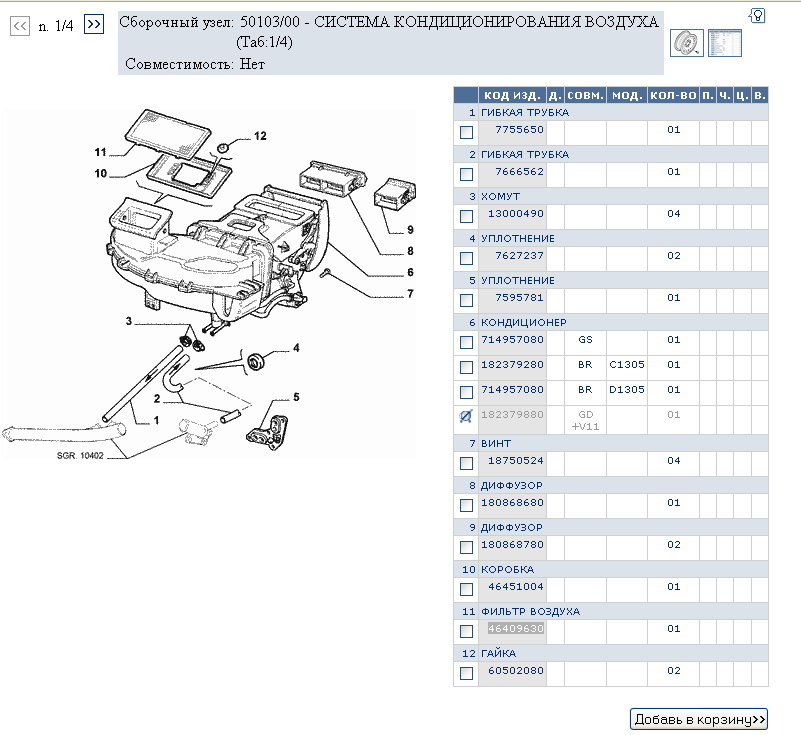Check the box for part 7755650
This screenshot has width=801, height=735.
(x=466, y=132)
